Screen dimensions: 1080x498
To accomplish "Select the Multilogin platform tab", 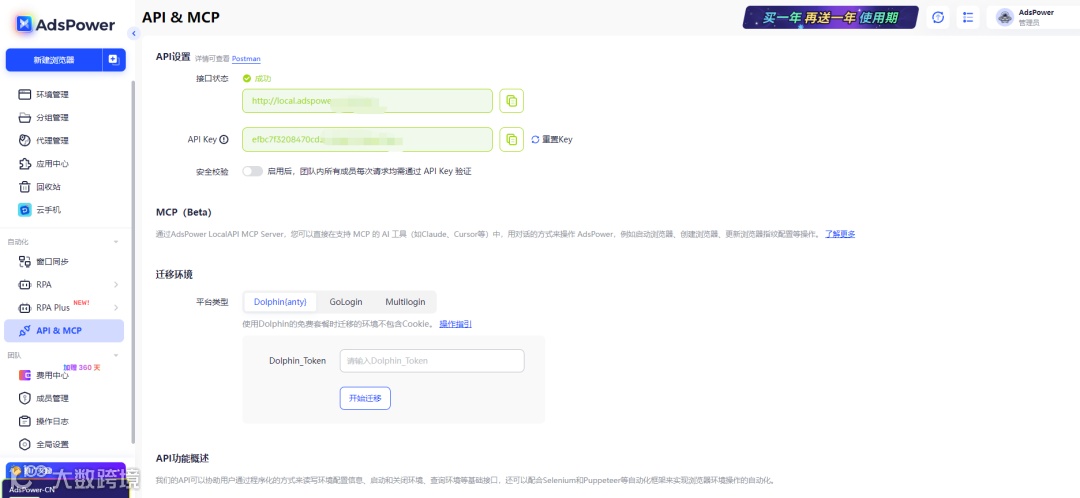I will point(405,302).
